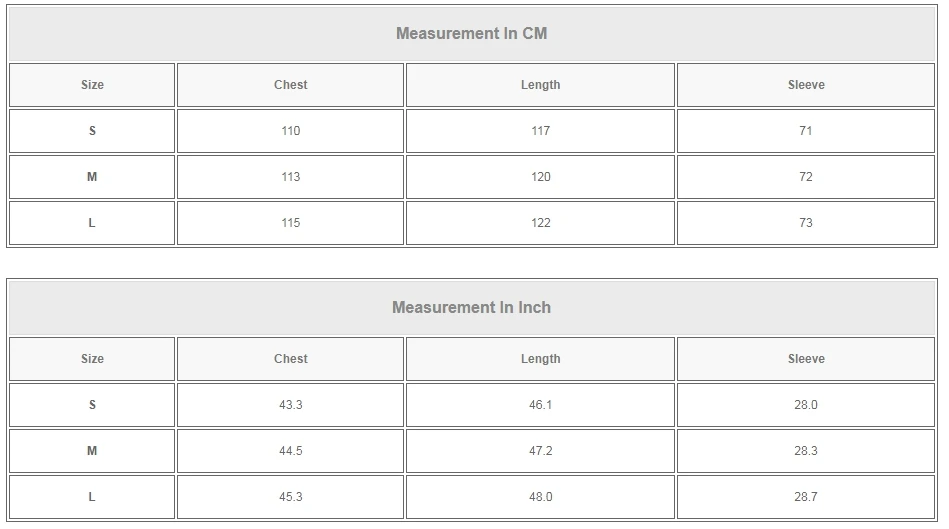Select the size L row label in the Inch table

pos(92,497)
